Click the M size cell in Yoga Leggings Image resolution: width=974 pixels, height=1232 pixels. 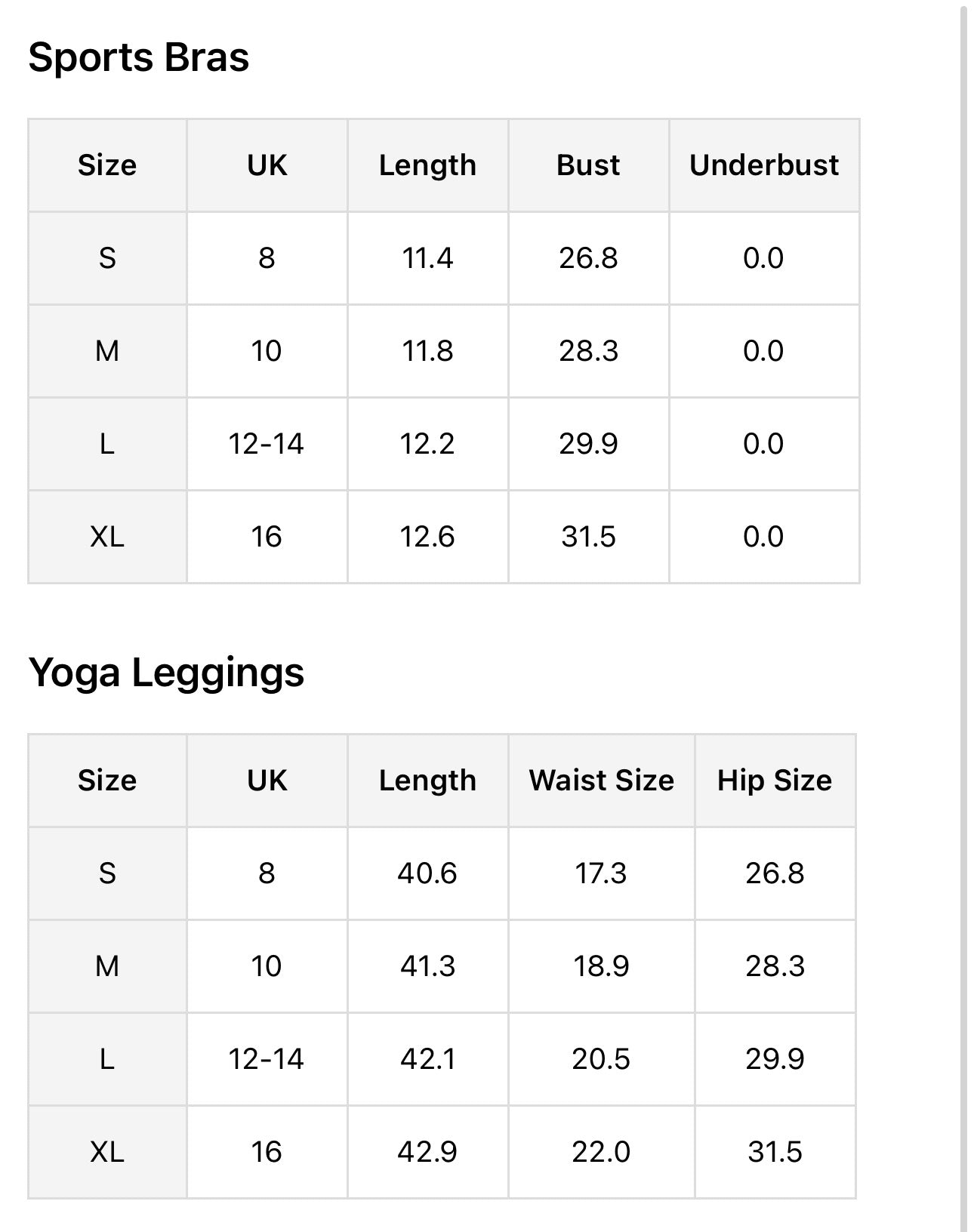(x=107, y=966)
